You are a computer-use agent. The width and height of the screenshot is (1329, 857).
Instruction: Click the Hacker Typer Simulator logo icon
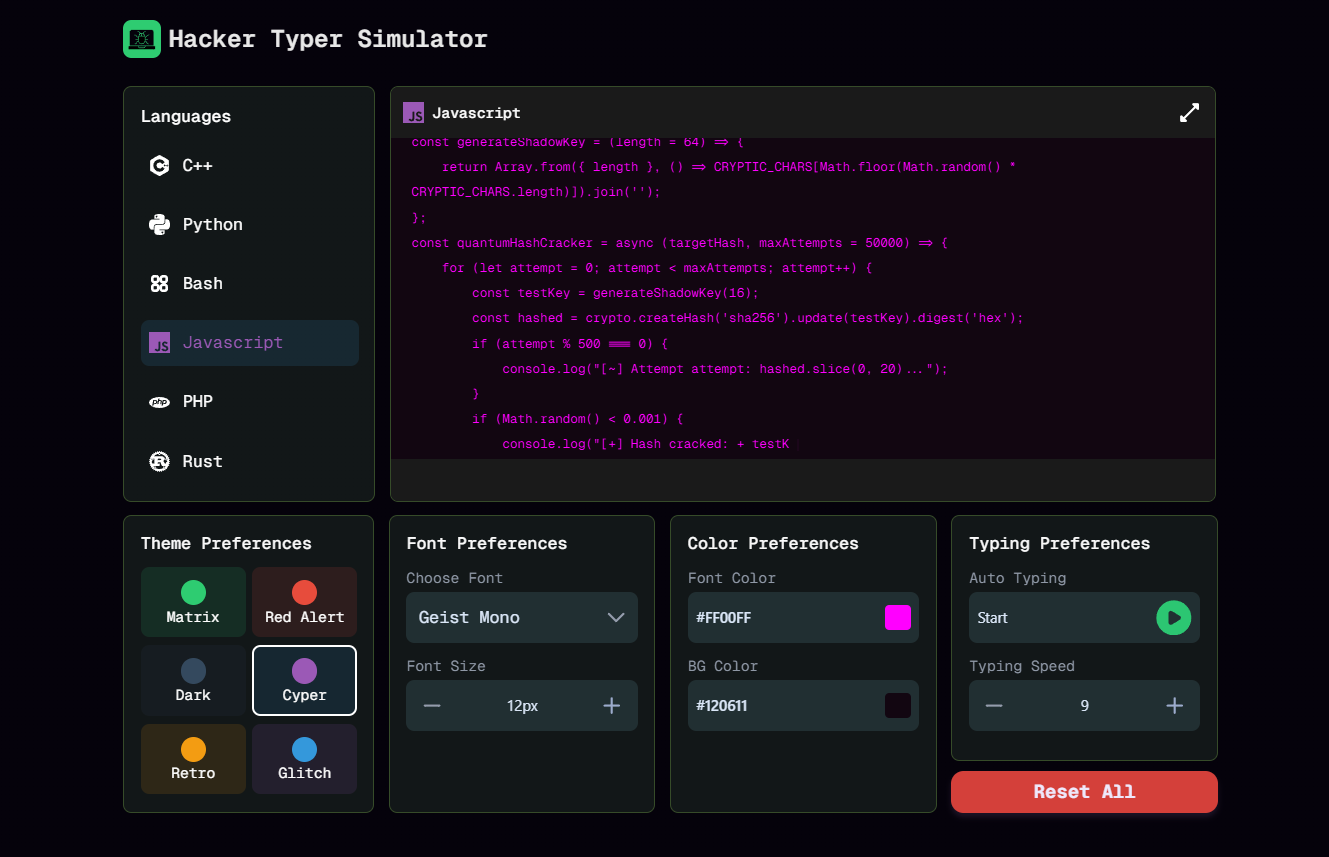coord(142,39)
